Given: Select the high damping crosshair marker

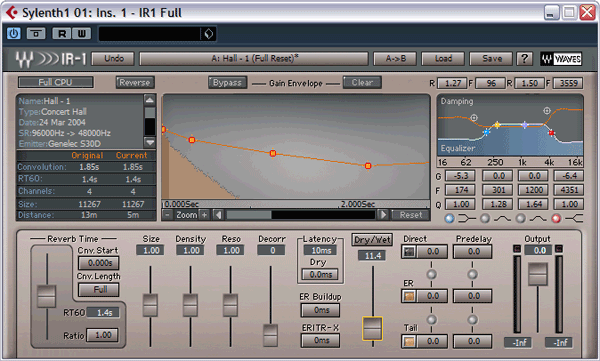Looking at the screenshot, I should pyautogui.click(x=547, y=111).
